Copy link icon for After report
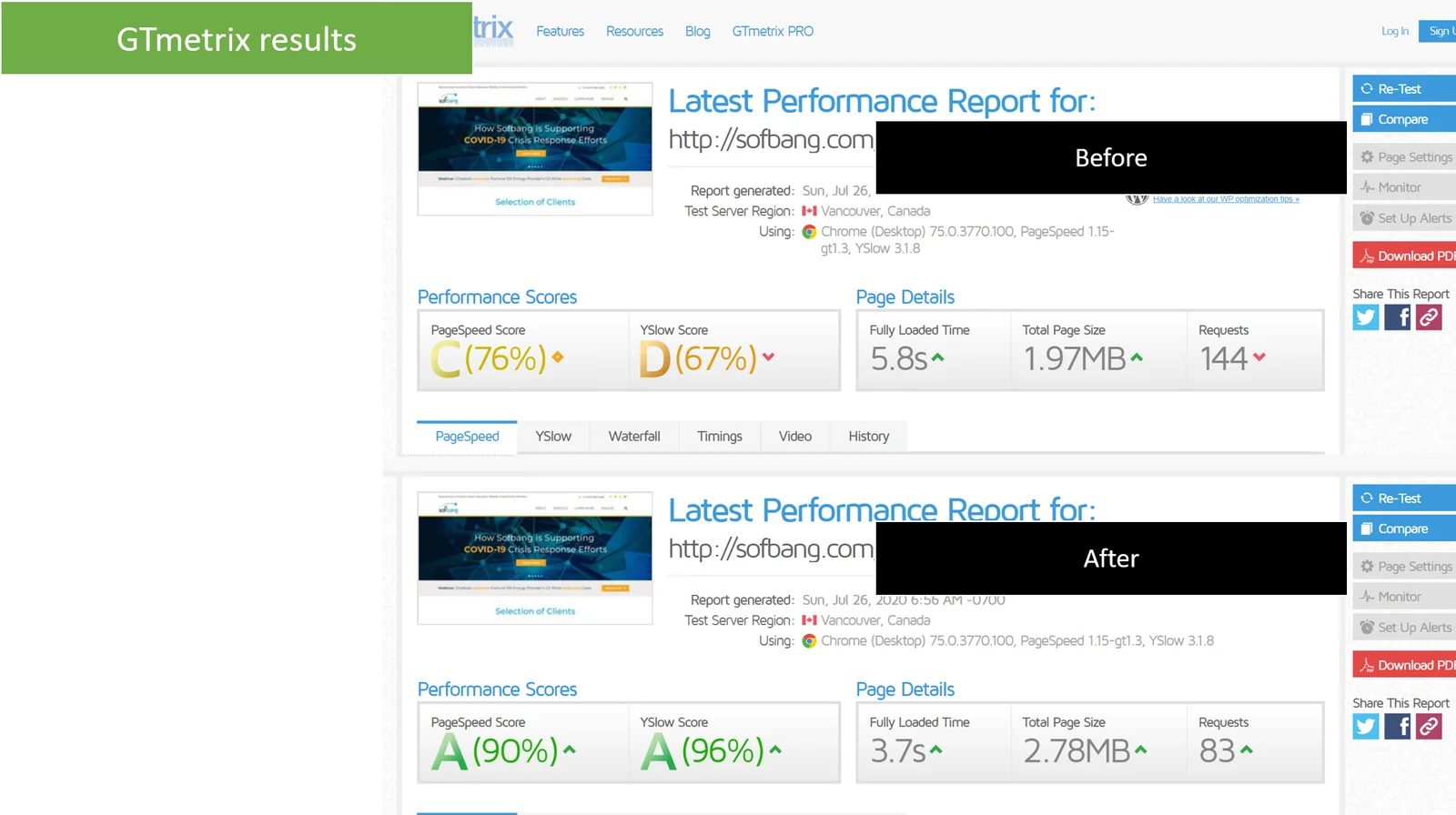 coord(1429,727)
